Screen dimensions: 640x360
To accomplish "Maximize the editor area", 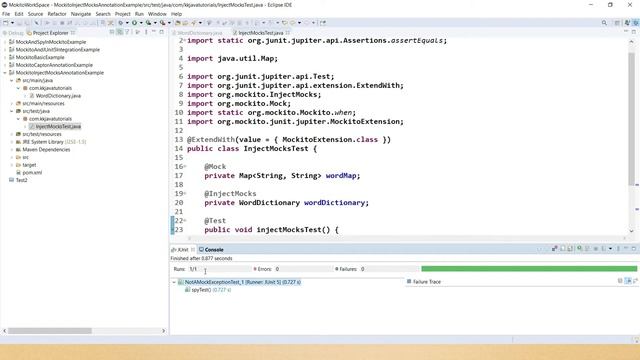I will click(x=633, y=32).
